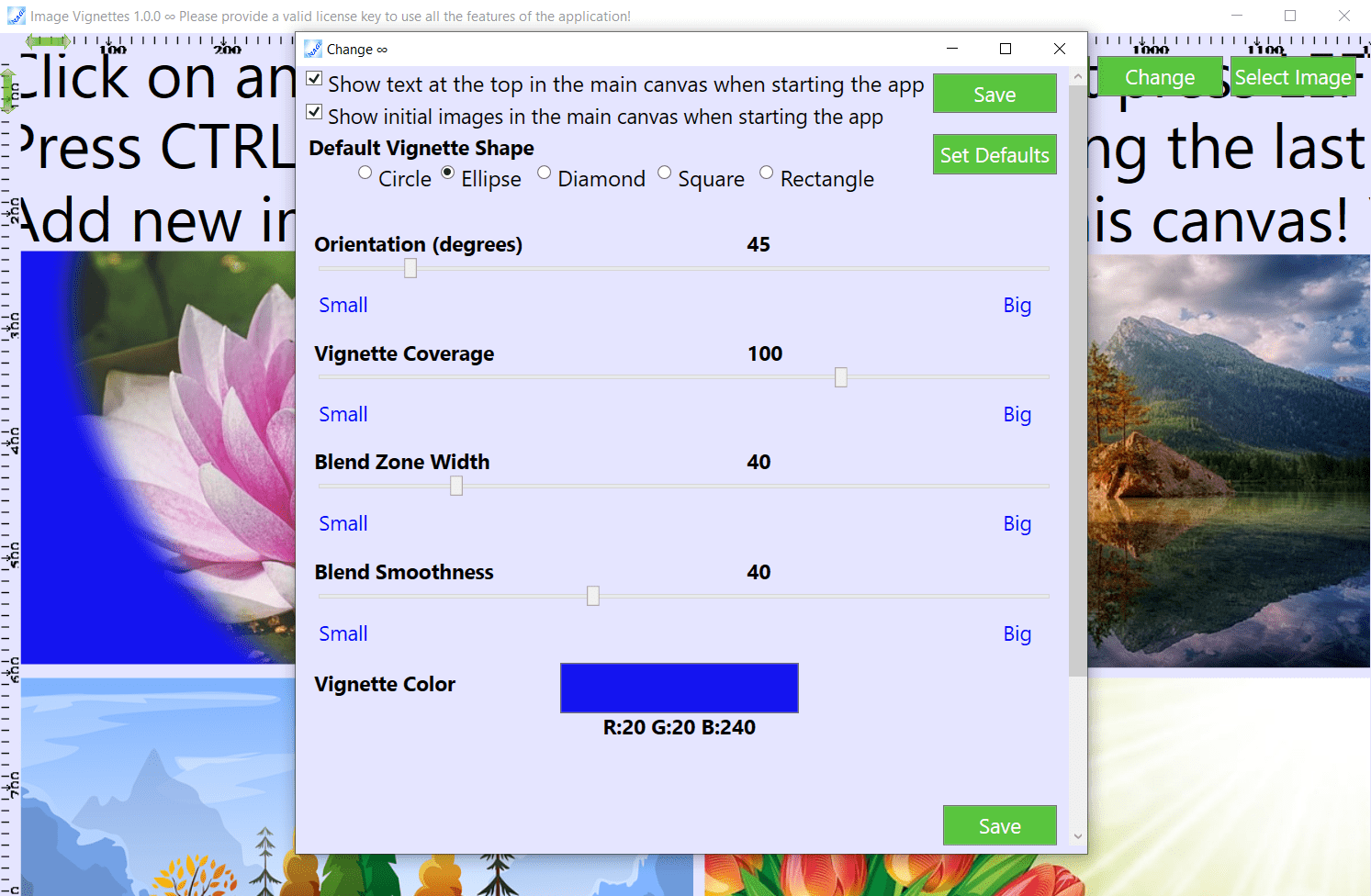Viewport: 1371px width, 896px height.
Task: Select the mountain lake photo on canvas
Action: pyautogui.click(x=1229, y=461)
